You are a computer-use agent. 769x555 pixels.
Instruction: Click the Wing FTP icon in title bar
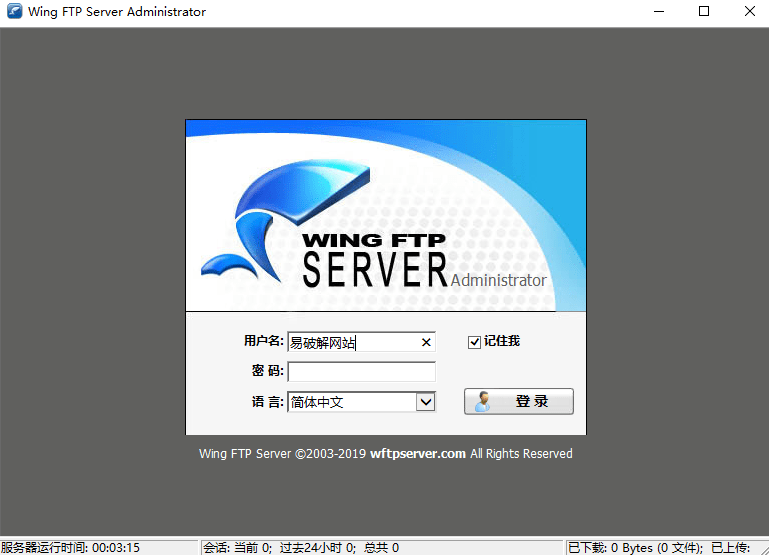(14, 12)
